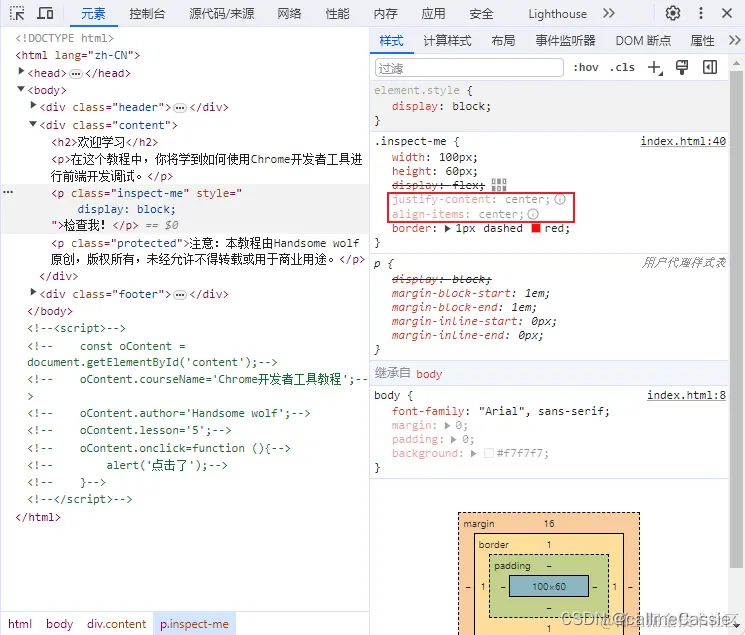Click the display: block value in element.style

[471, 106]
